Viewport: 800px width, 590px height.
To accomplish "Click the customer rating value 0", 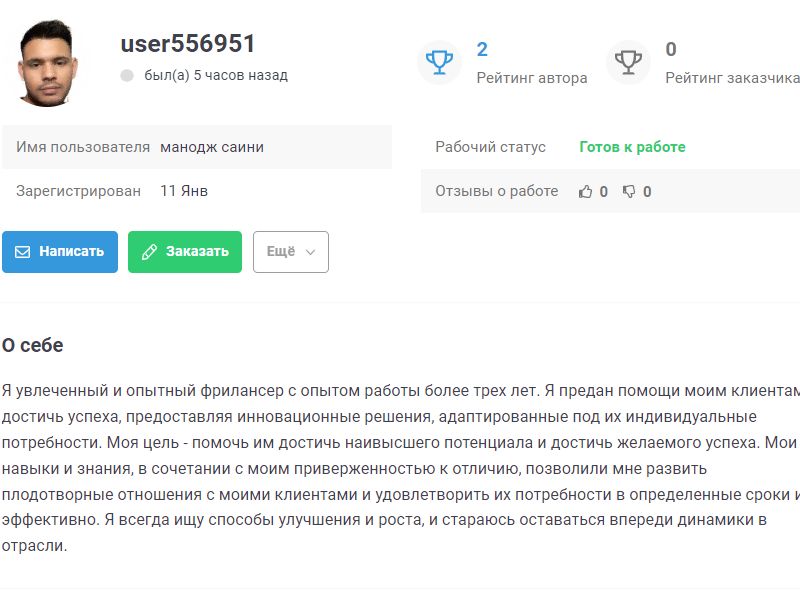I will (x=671, y=49).
